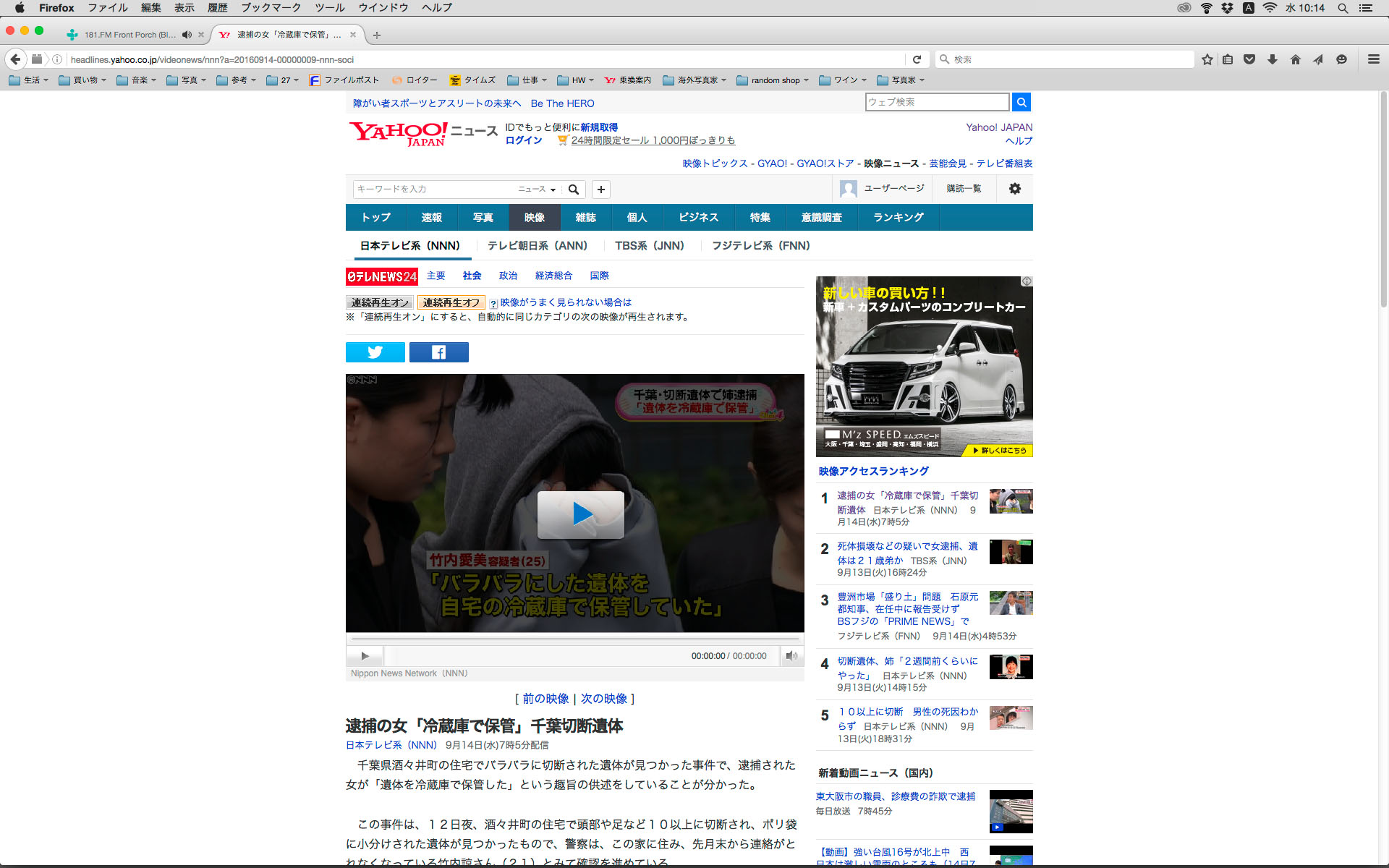Click the blue web search magnifier button
1389x868 pixels.
pos(1021,102)
